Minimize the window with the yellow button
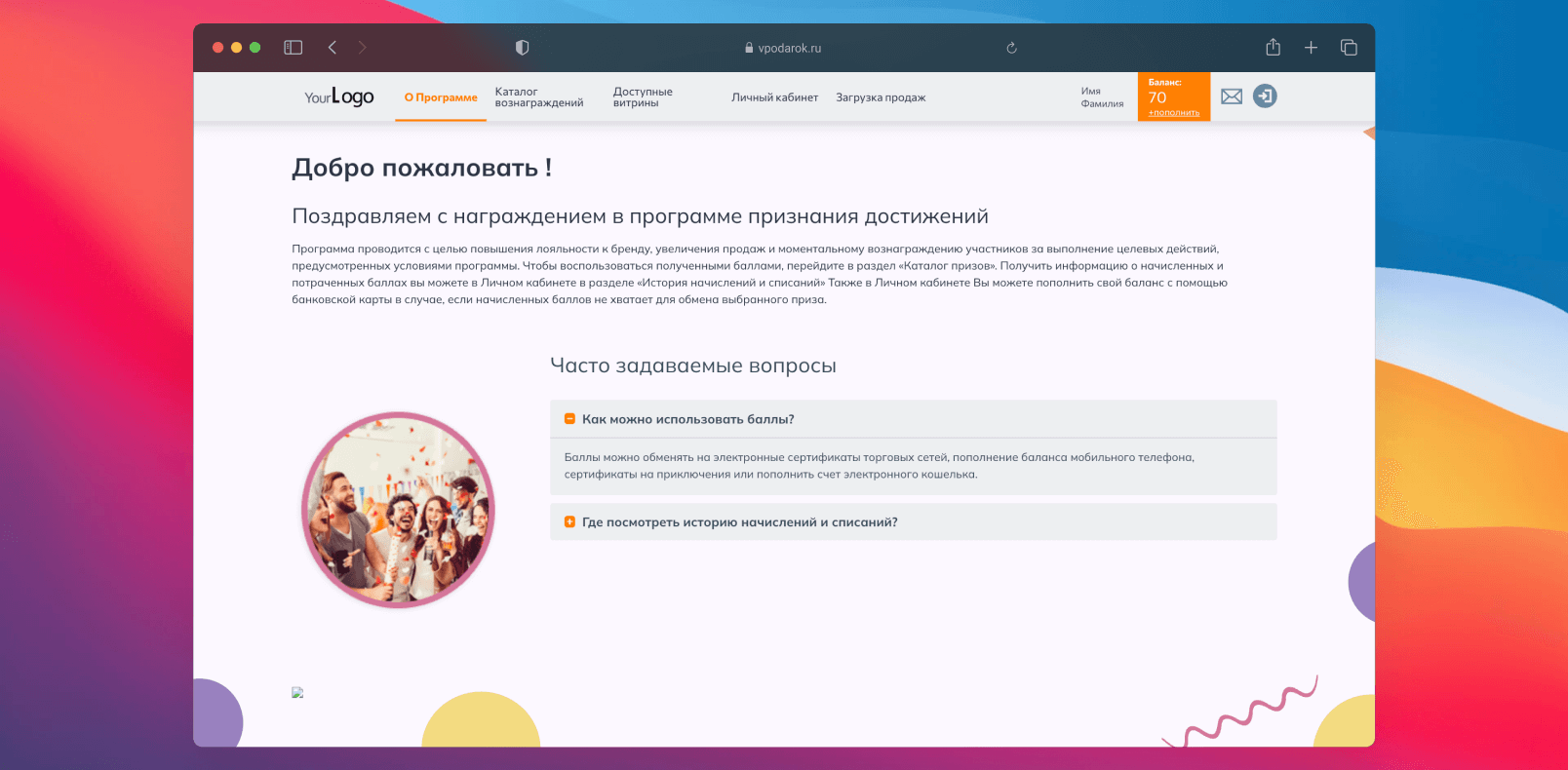The height and width of the screenshot is (770, 1568). point(237,47)
